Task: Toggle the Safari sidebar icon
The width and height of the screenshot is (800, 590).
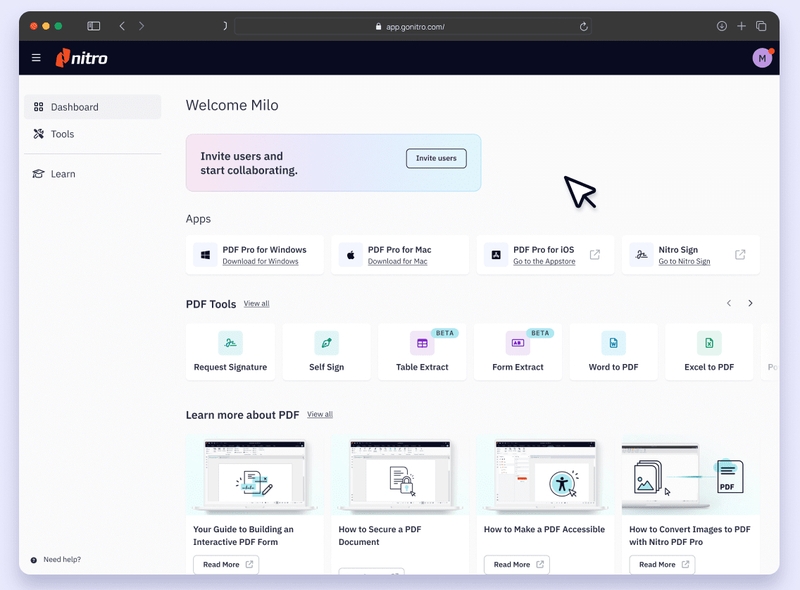Action: 93,26
